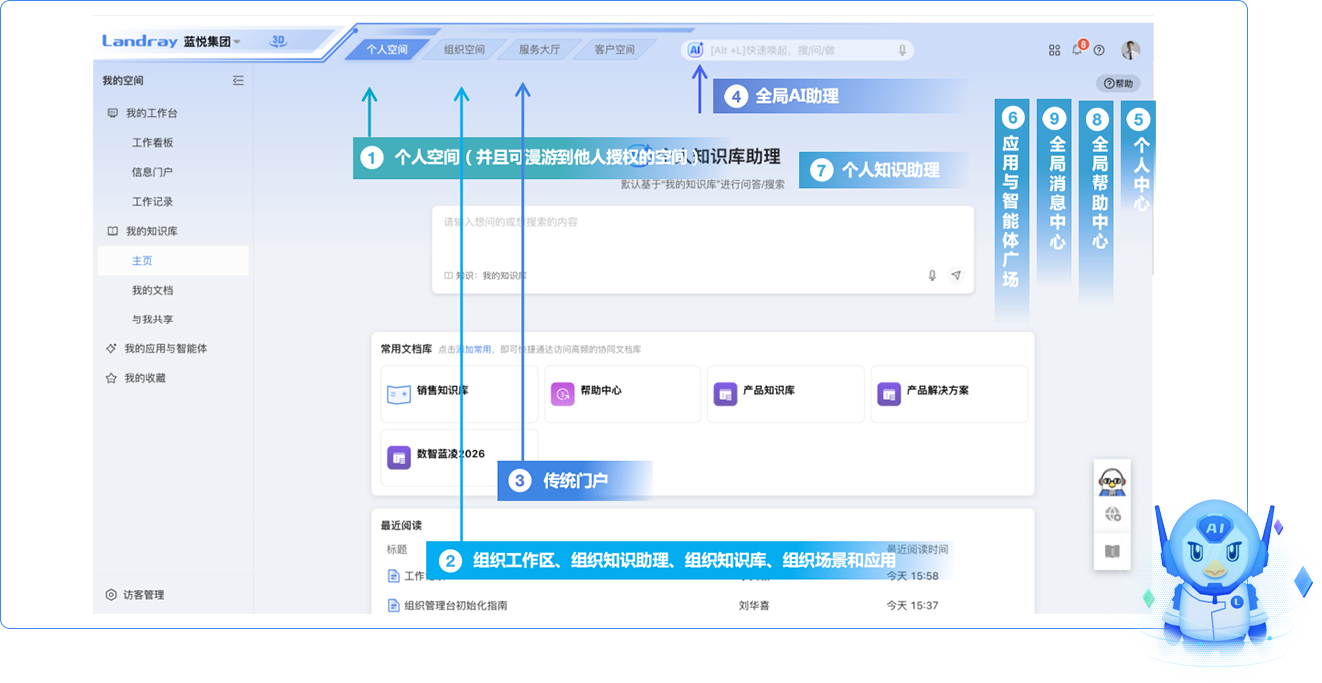Switch to the 服务大厅 tab
Image resolution: width=1322 pixels, height=683 pixels.
pos(539,49)
